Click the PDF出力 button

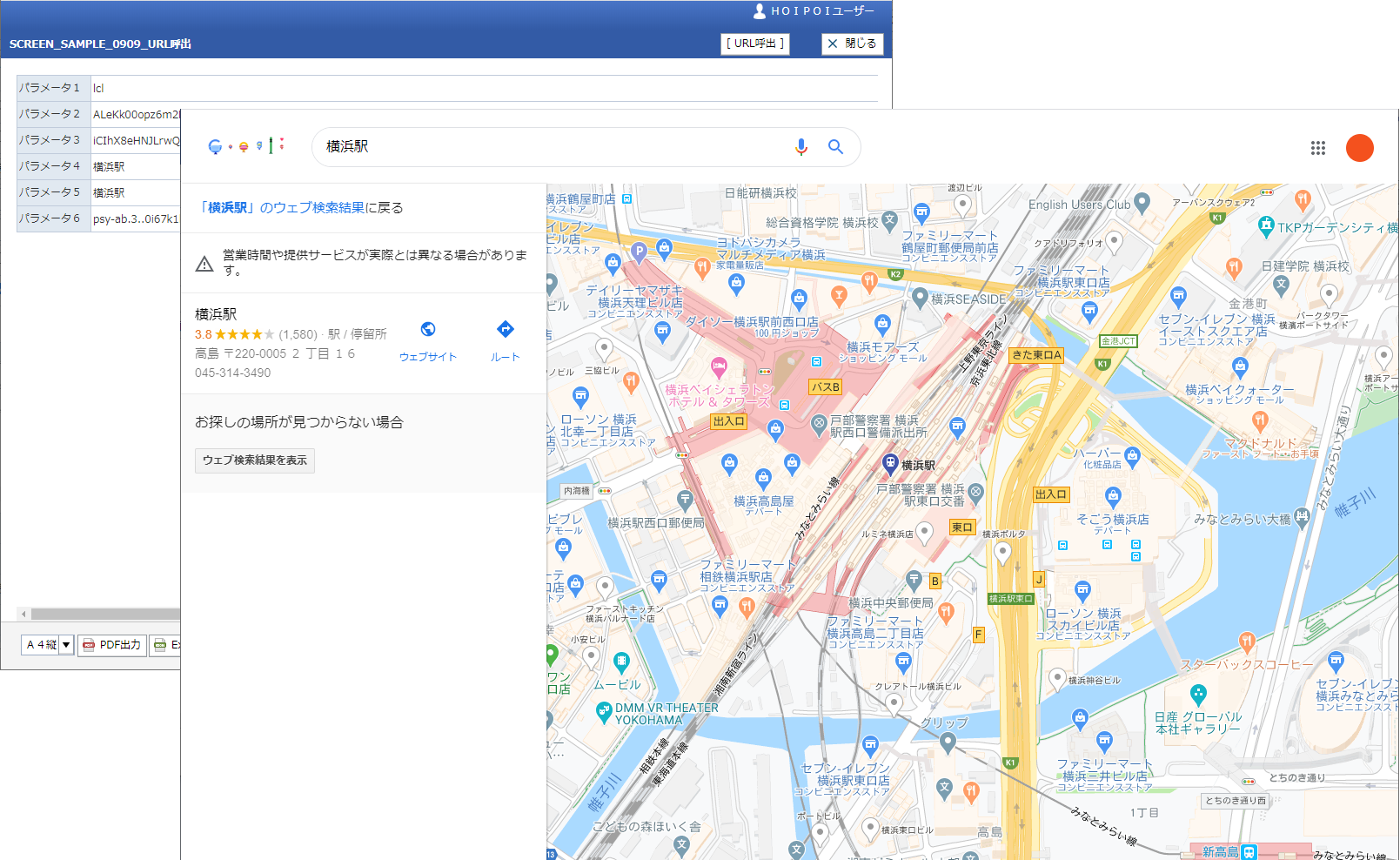[x=112, y=645]
